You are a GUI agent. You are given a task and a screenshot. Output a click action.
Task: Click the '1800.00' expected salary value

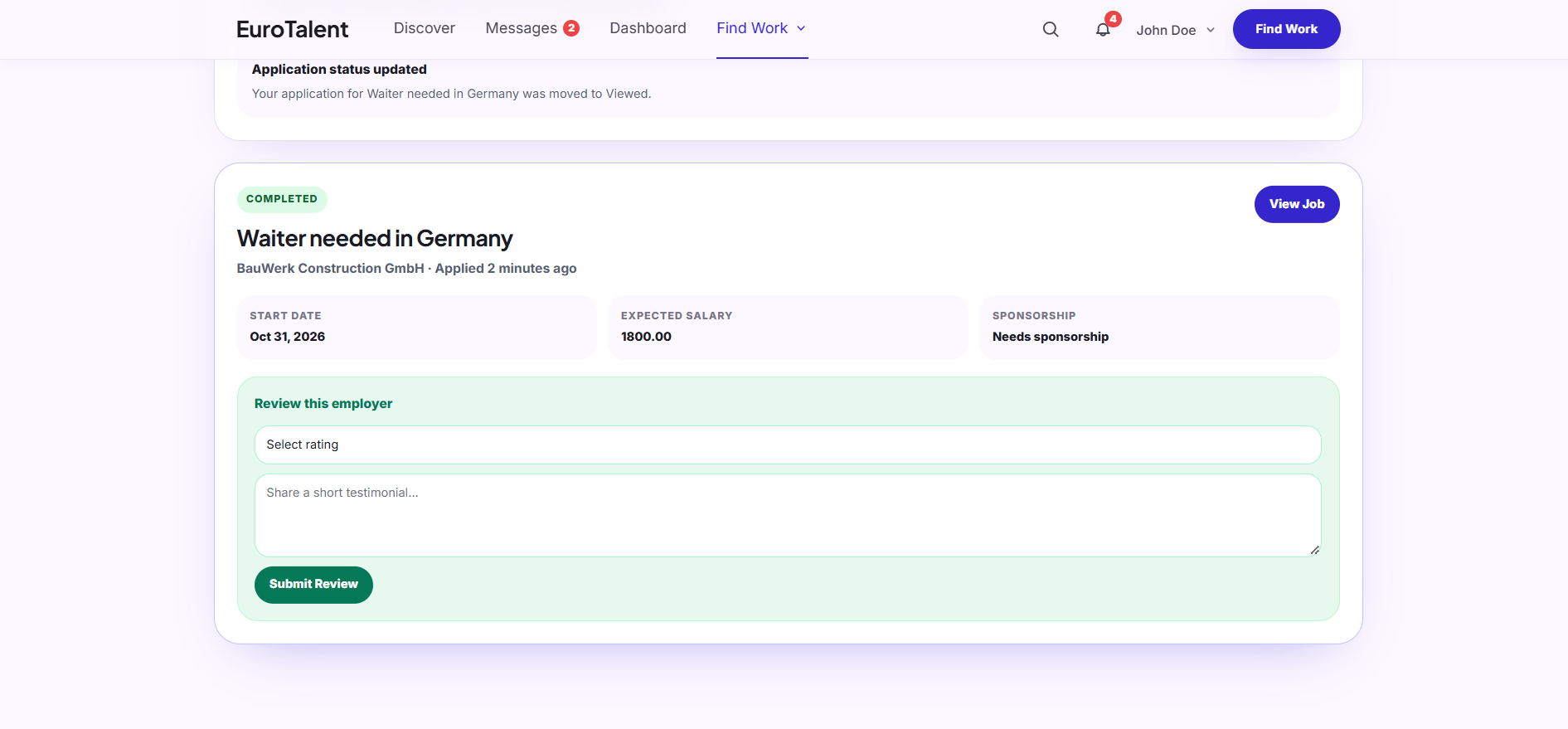[x=647, y=337]
